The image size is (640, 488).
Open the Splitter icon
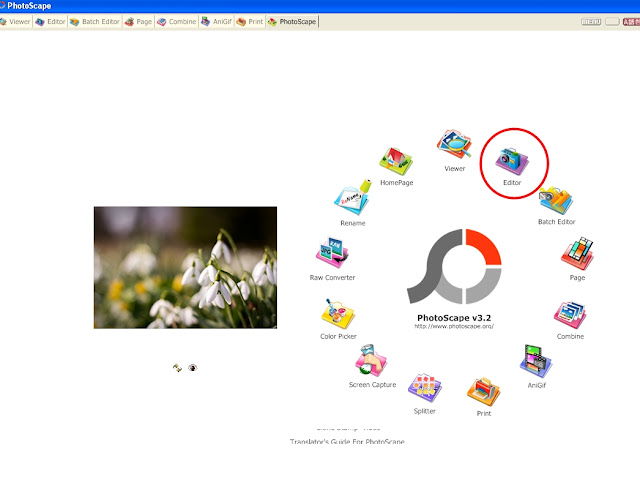pyautogui.click(x=424, y=387)
